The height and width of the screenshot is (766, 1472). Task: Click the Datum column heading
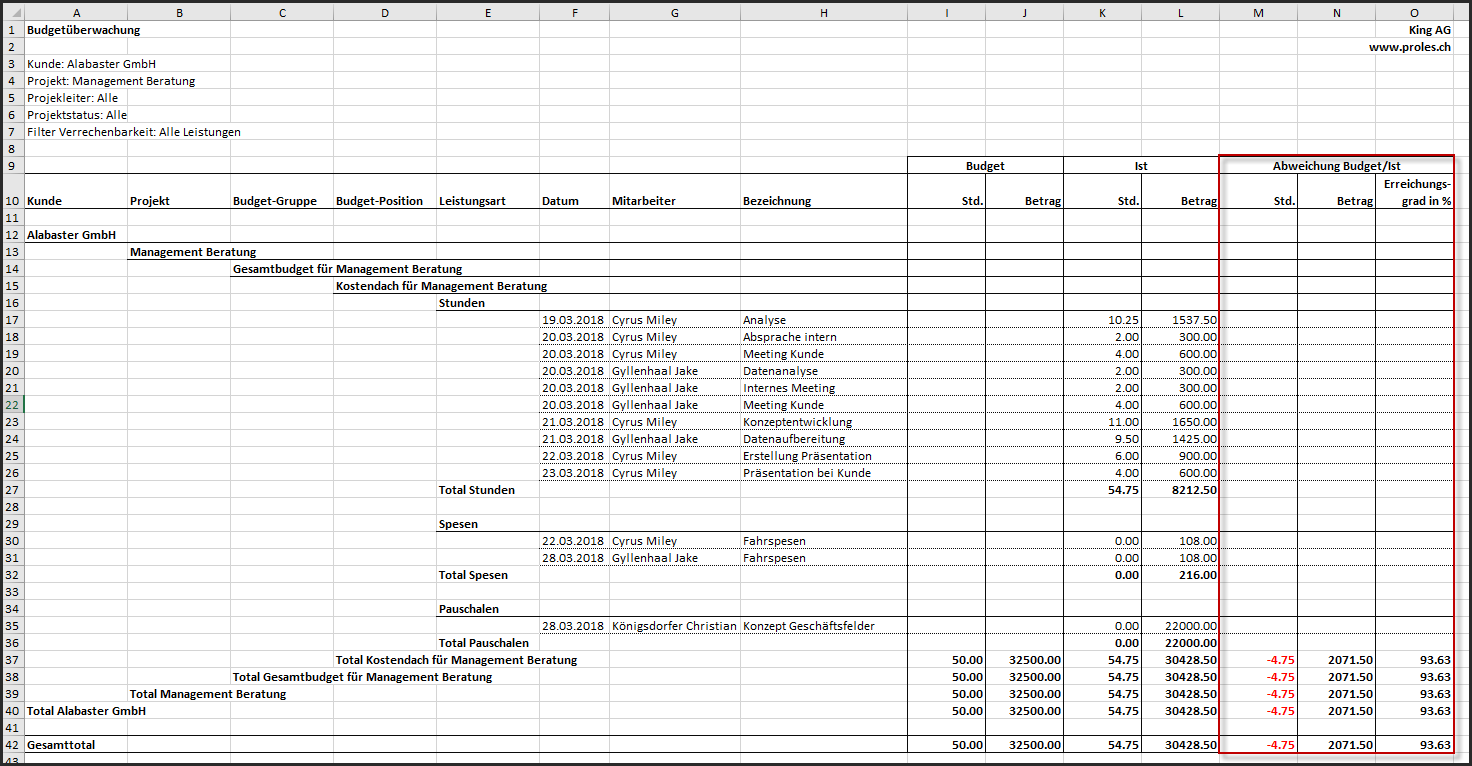[560, 201]
